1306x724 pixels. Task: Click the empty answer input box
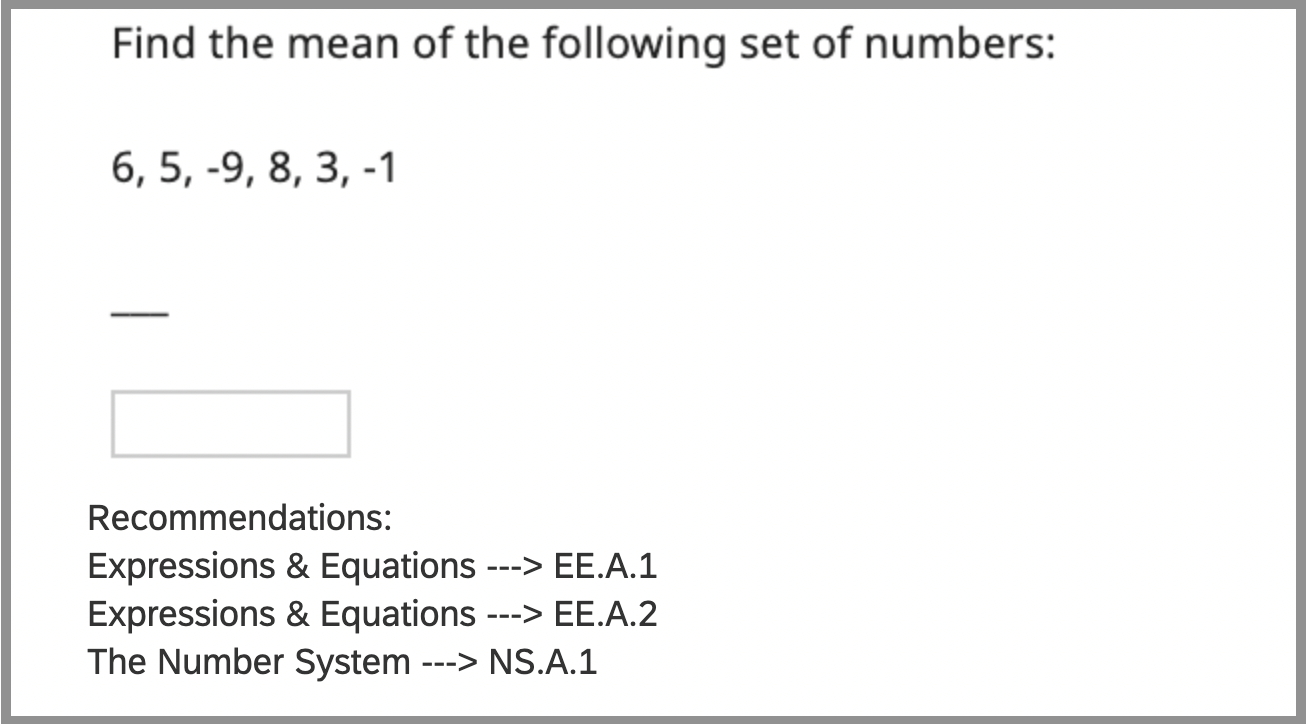pyautogui.click(x=230, y=424)
